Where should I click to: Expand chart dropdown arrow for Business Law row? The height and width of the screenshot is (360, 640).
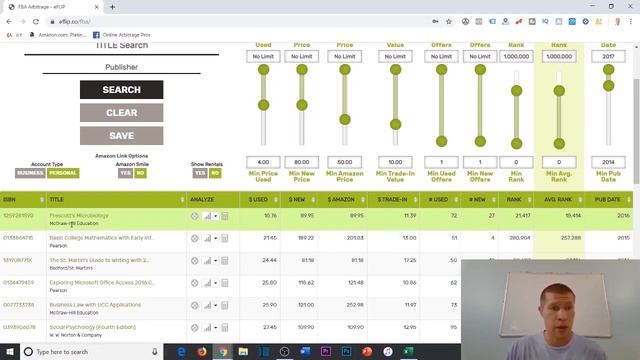coord(216,305)
